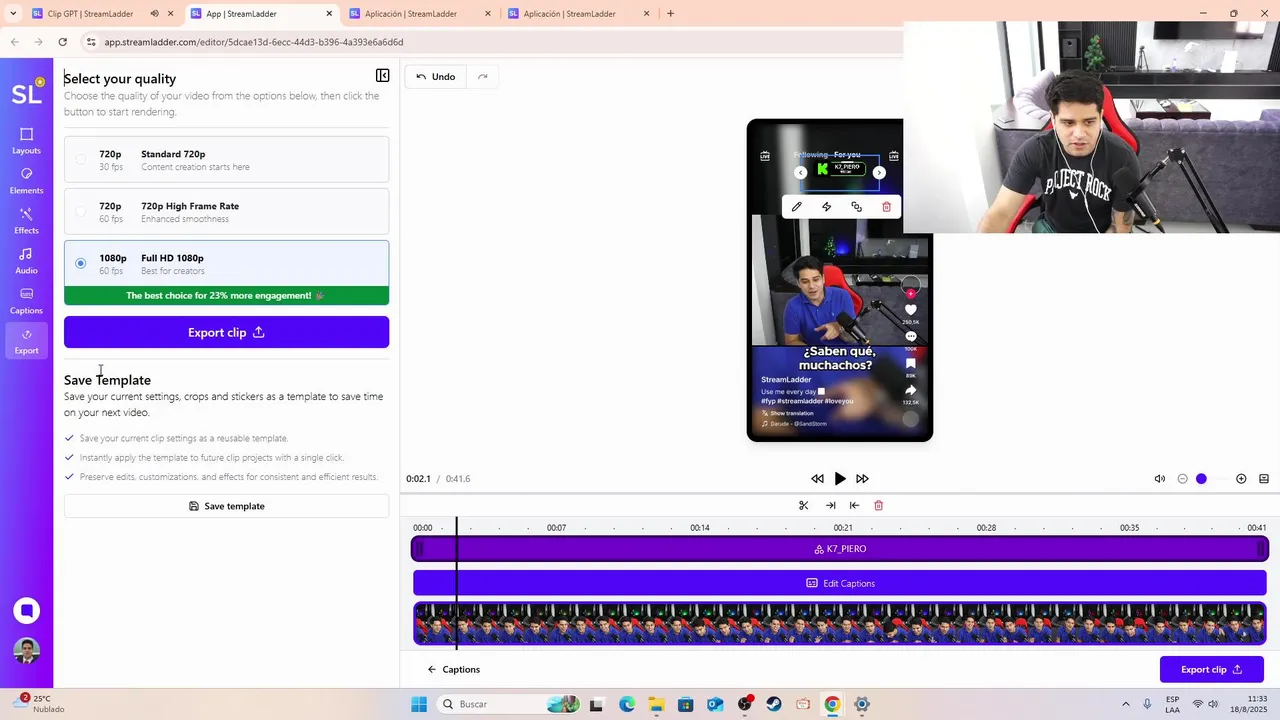Click the Save template button
The height and width of the screenshot is (720, 1280).
[x=226, y=506]
